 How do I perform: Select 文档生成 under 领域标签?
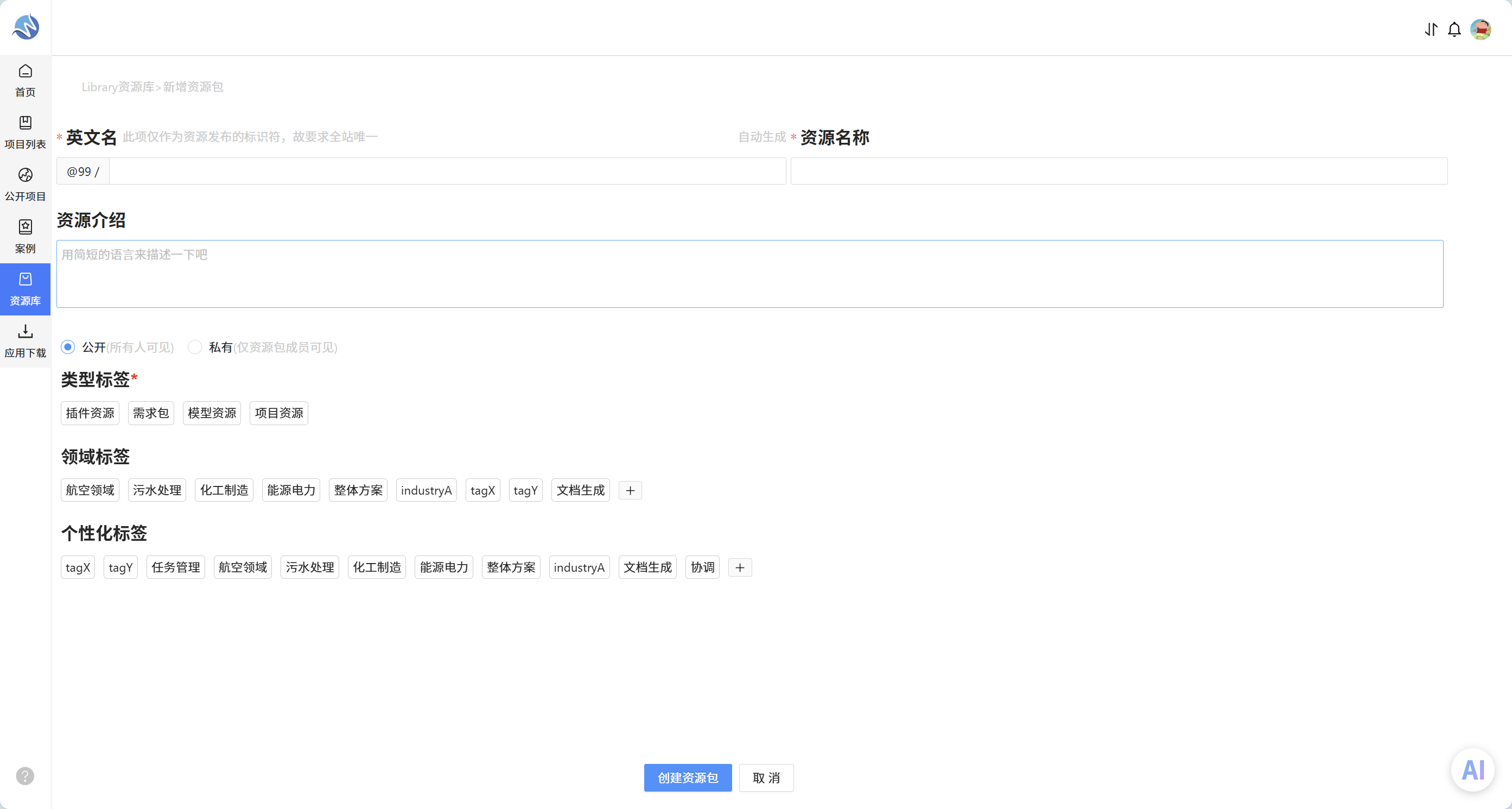pos(581,490)
